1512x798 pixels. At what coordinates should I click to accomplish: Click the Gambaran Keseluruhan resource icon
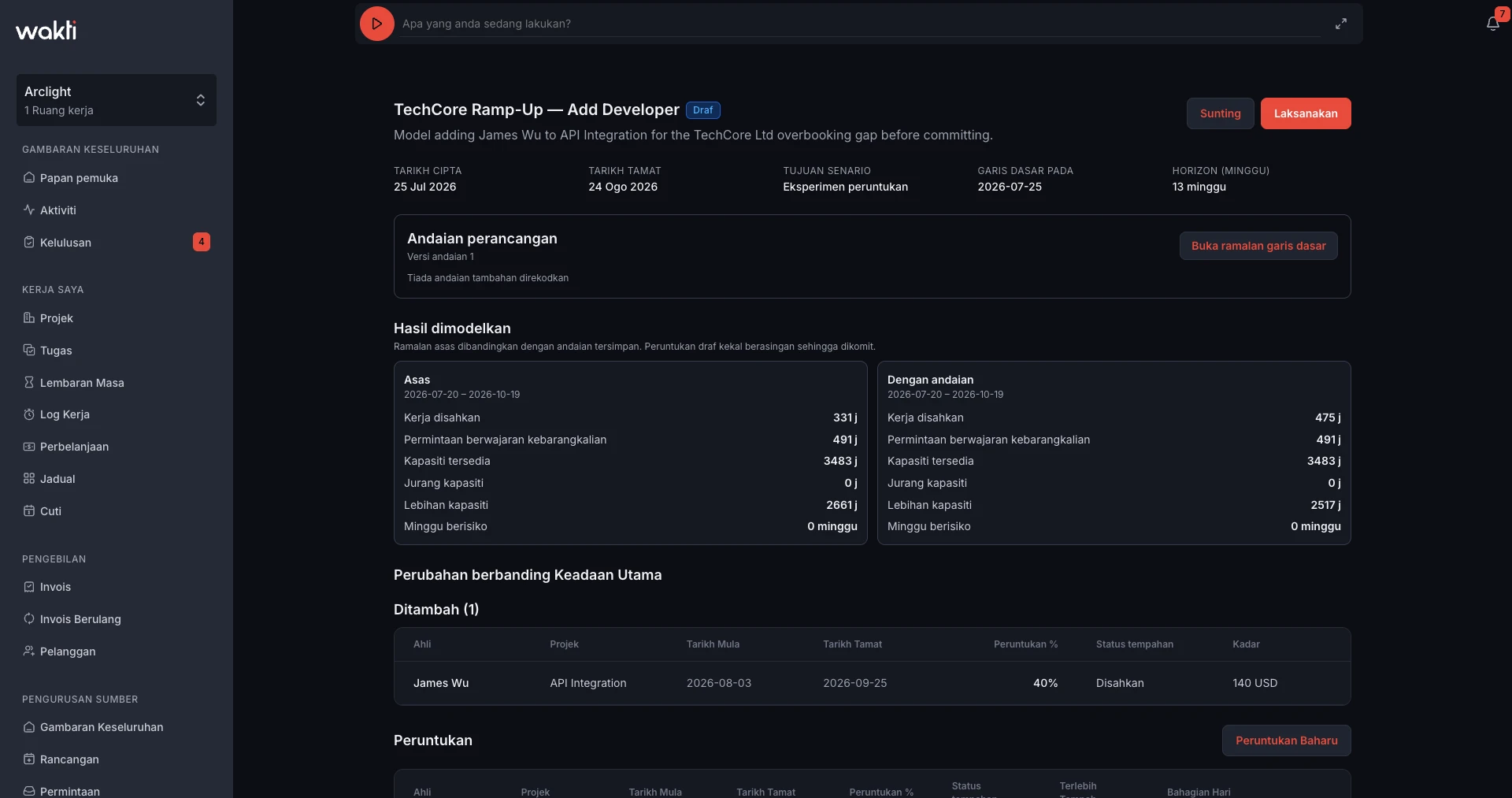29,727
